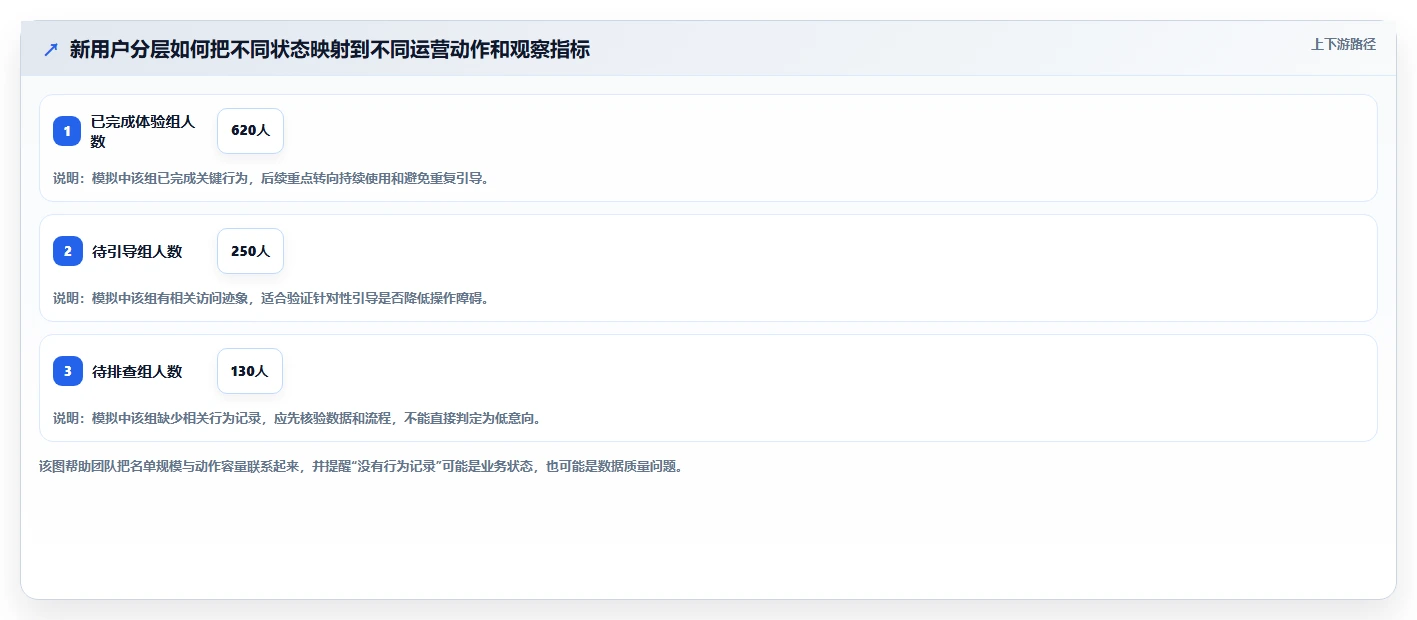
Task: Select the 250人 value chip
Action: click(x=250, y=251)
